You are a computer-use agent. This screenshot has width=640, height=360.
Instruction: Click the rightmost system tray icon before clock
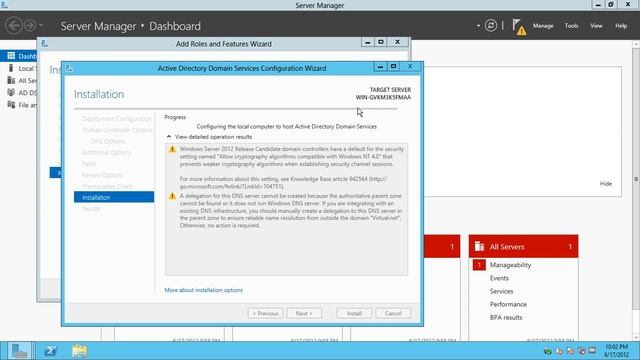point(592,351)
